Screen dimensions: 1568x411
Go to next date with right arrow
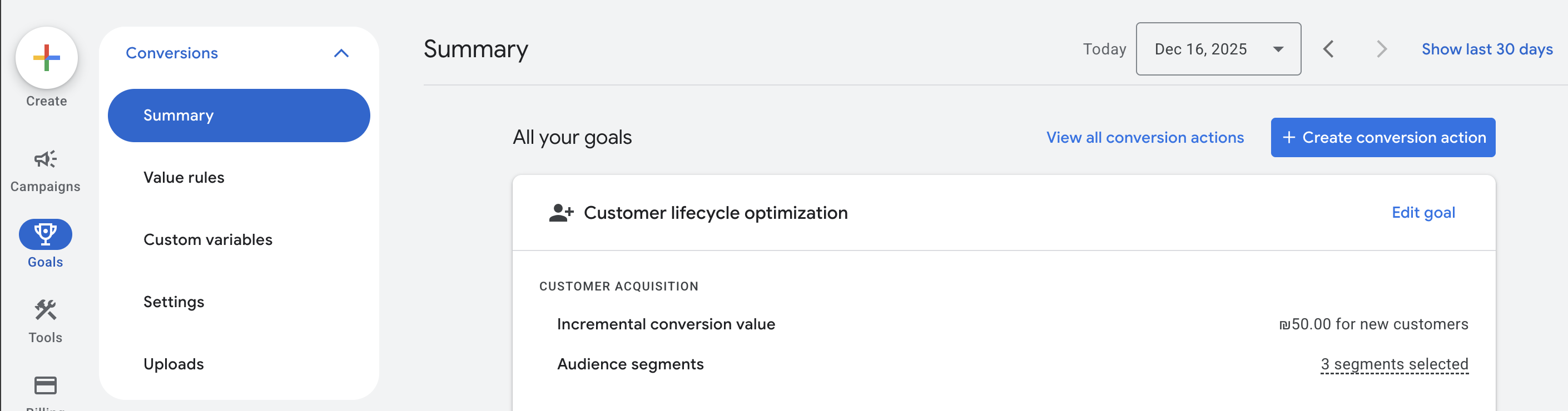pos(1381,49)
